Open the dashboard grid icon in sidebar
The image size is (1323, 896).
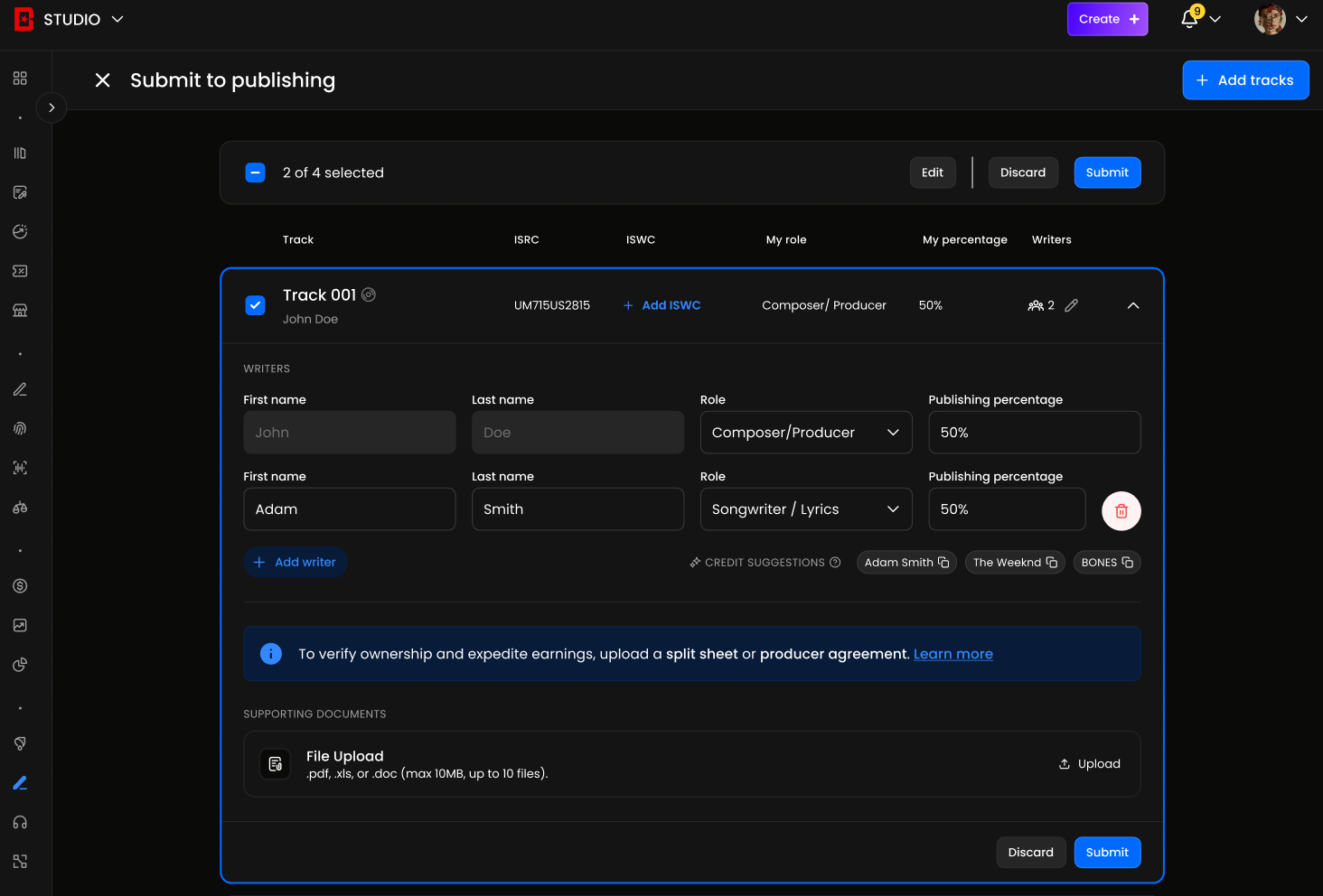click(x=20, y=79)
